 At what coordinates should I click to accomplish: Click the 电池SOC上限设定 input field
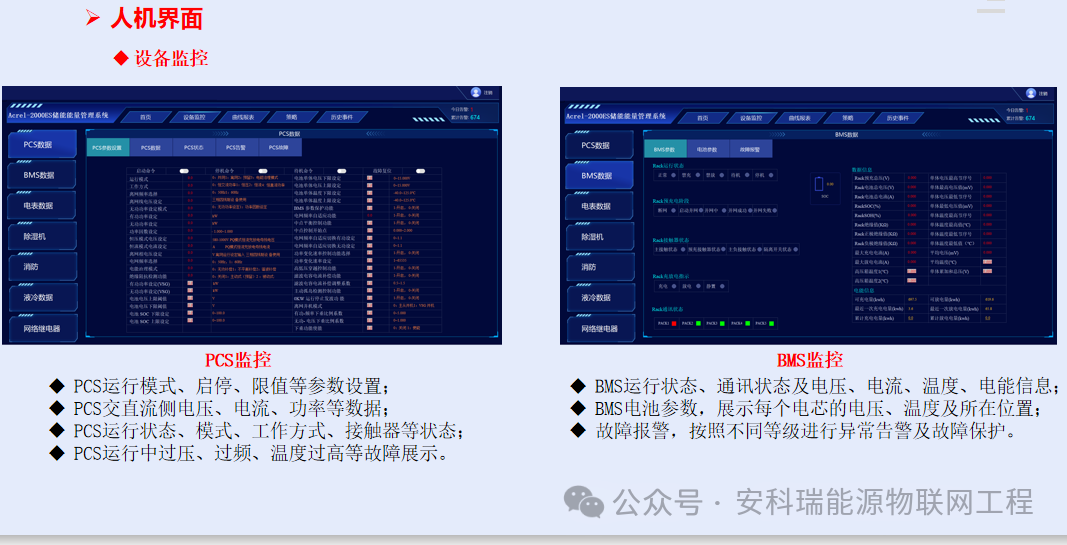190,320
